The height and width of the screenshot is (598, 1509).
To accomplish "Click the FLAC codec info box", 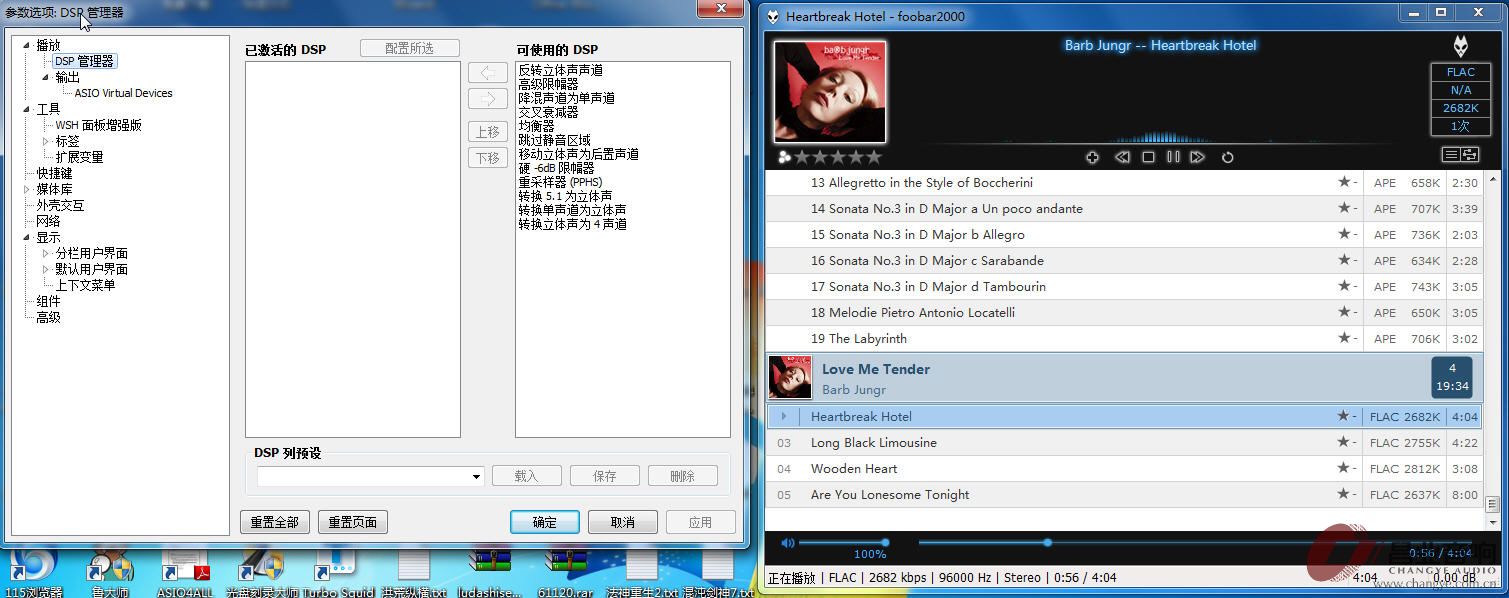I will pos(1461,72).
